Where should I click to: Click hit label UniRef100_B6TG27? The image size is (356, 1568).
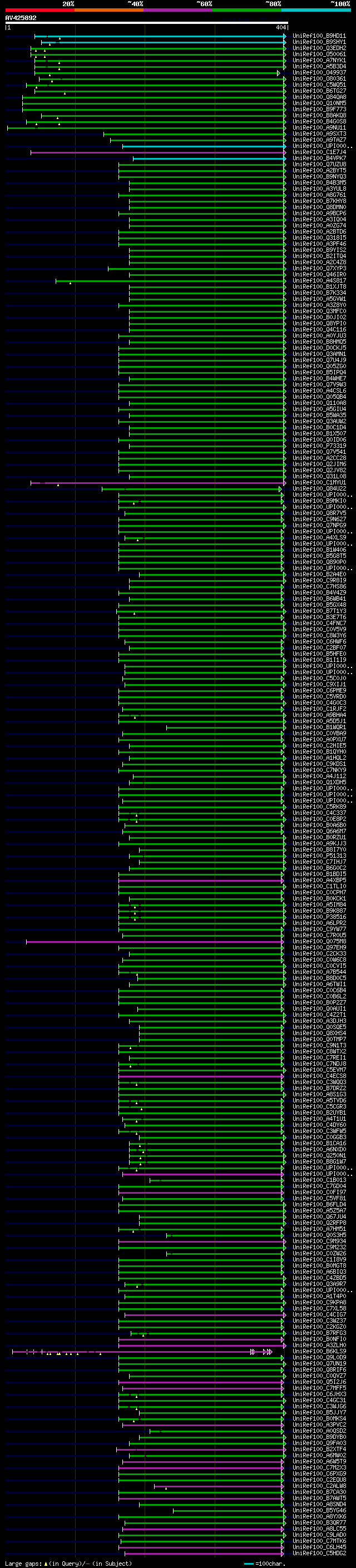(x=319, y=91)
